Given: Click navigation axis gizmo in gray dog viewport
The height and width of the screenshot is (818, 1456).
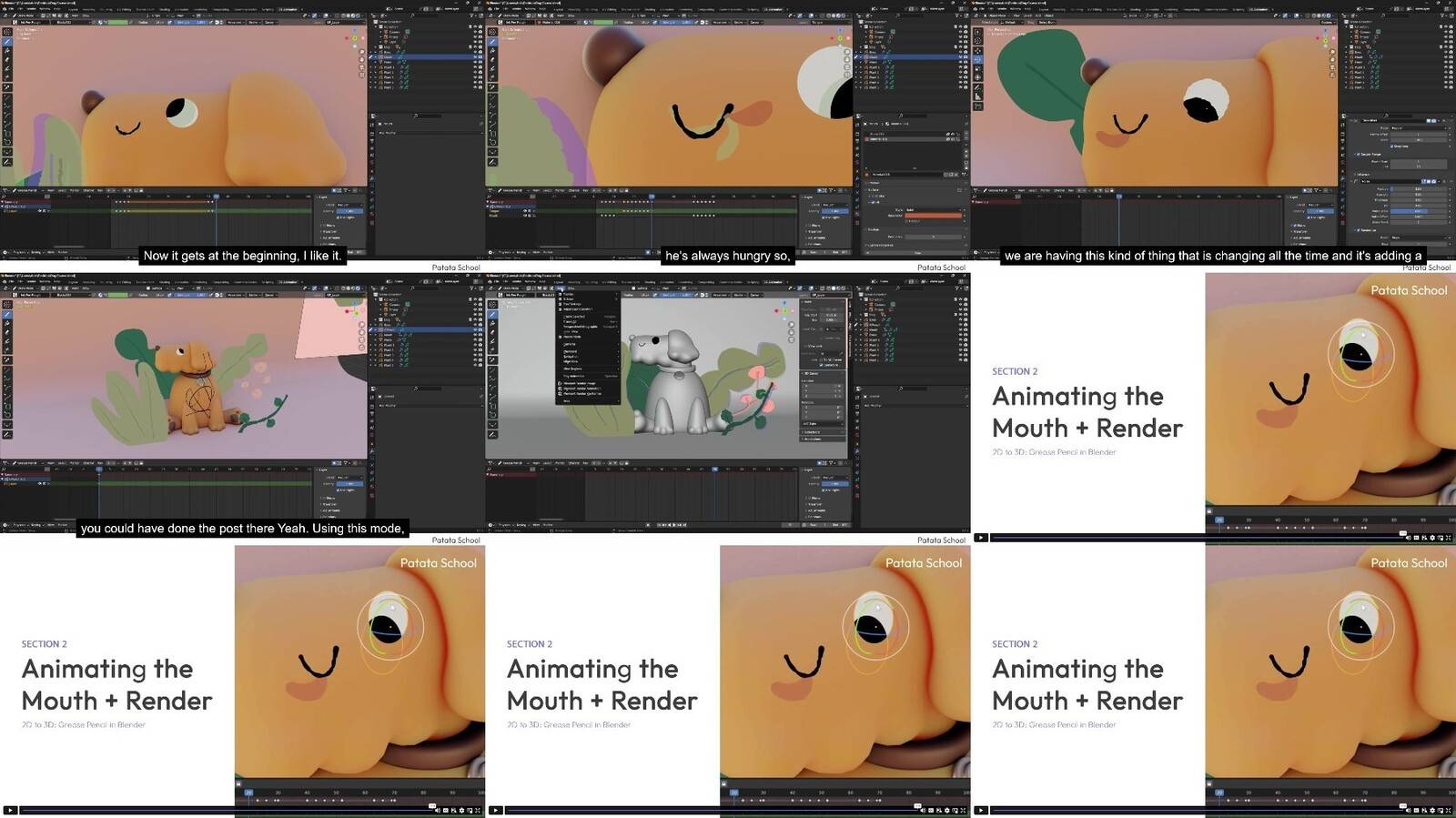Looking at the screenshot, I should tap(784, 311).
